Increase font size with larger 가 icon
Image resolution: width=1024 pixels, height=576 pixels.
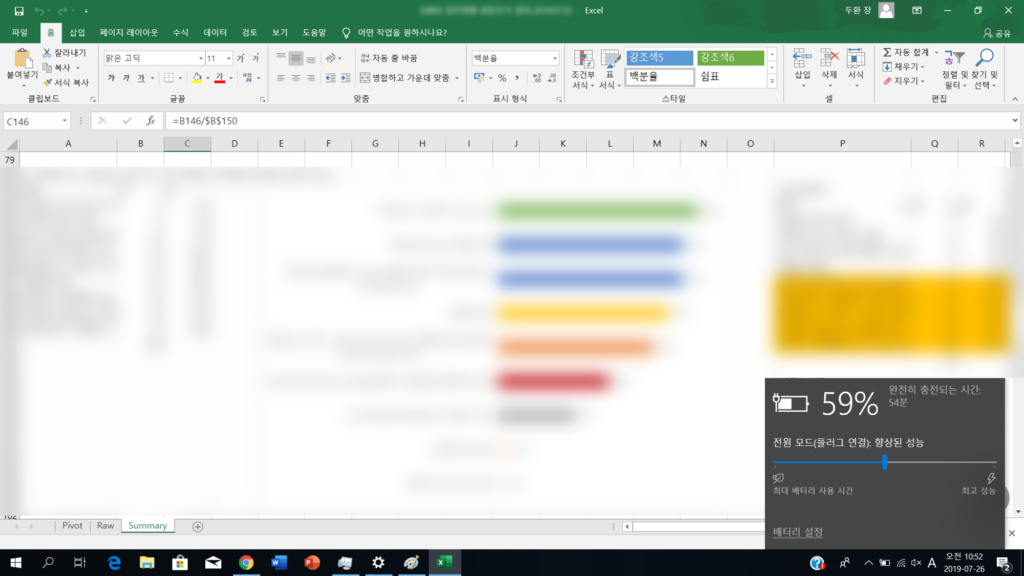click(240, 58)
